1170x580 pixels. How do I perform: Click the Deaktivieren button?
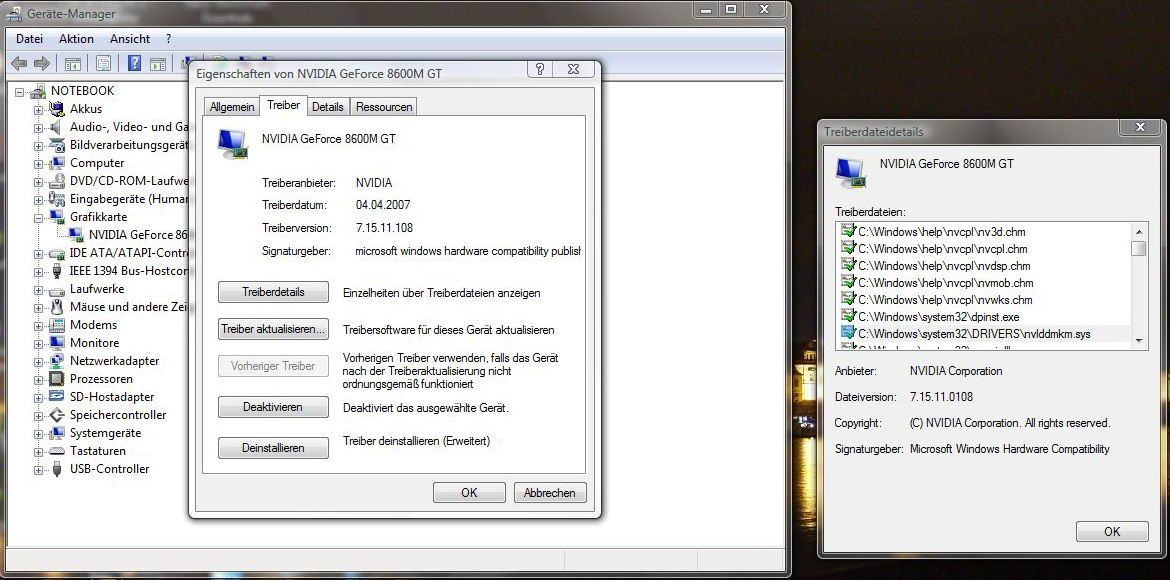[x=273, y=407]
